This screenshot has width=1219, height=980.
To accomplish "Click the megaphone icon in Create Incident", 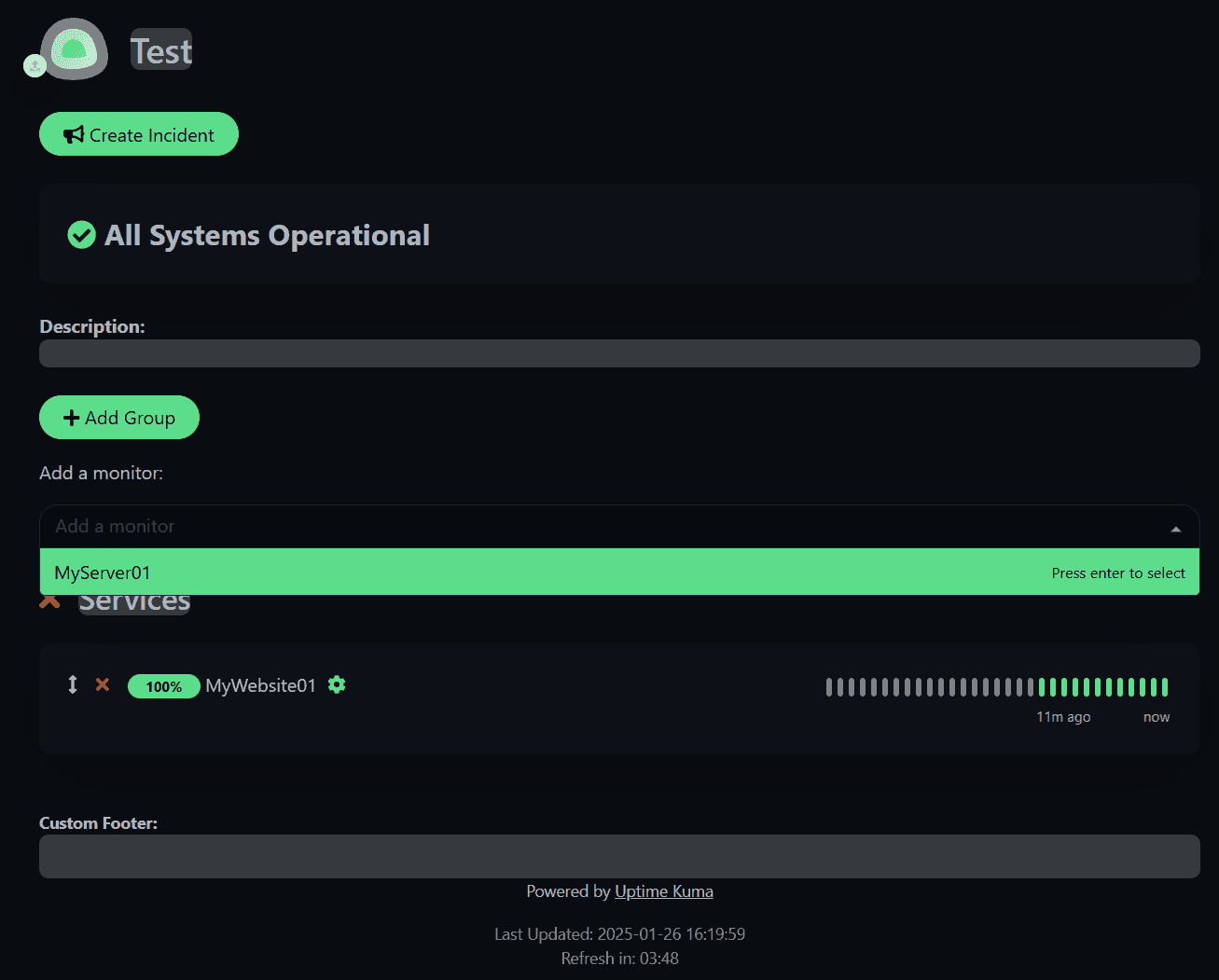I will 73,133.
